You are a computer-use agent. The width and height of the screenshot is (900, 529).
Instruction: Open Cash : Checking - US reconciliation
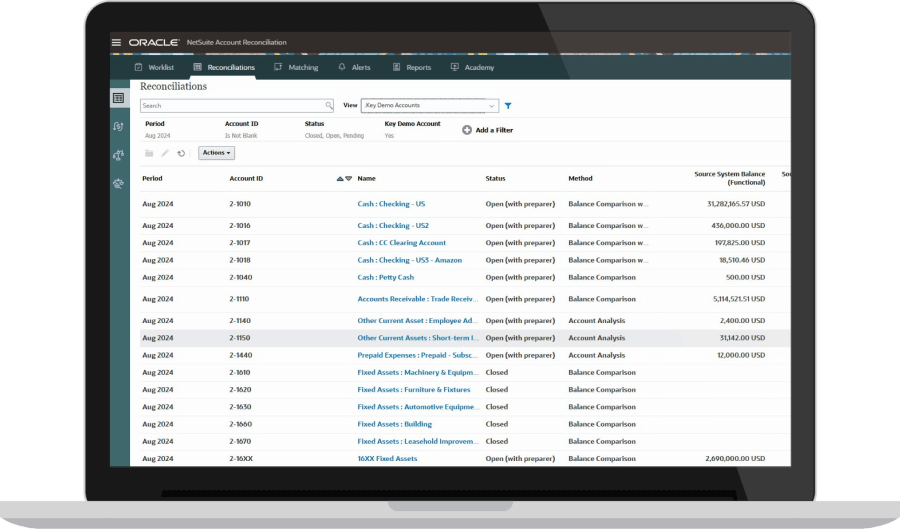tap(391, 204)
